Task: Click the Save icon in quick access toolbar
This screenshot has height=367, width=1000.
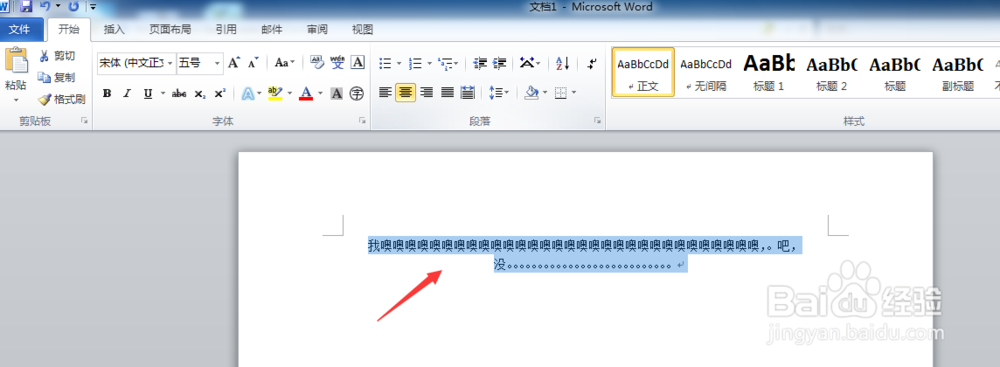Action: click(x=26, y=6)
